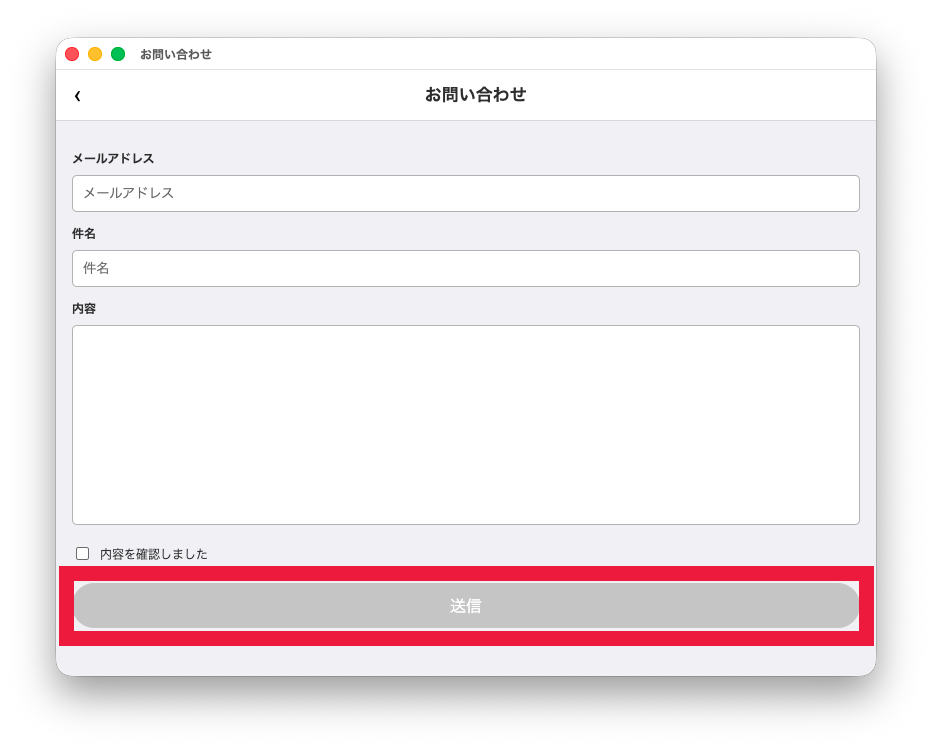Screen dimensions: 932x744
Task: Click the 内容 field label
Action: [x=84, y=308]
